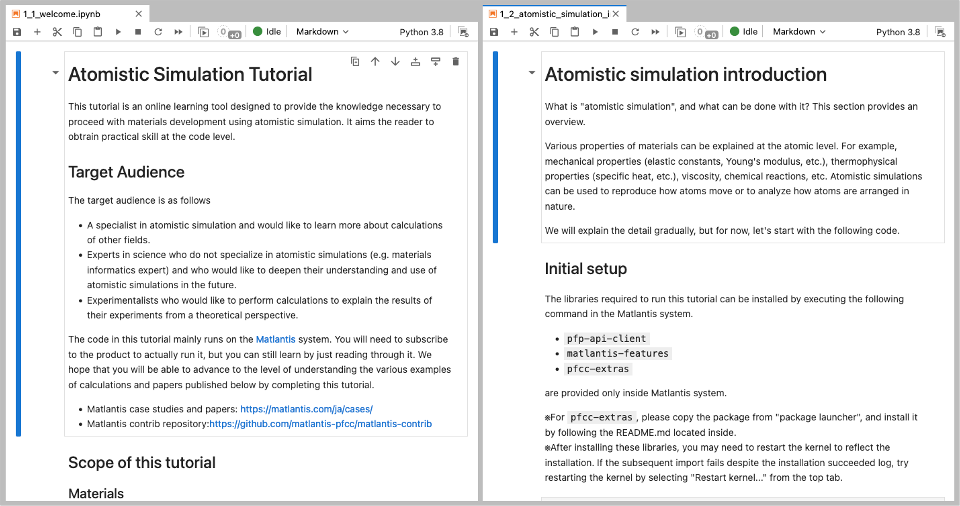Paste a cell in the right notebook
Image resolution: width=960 pixels, height=506 pixels.
tap(574, 32)
